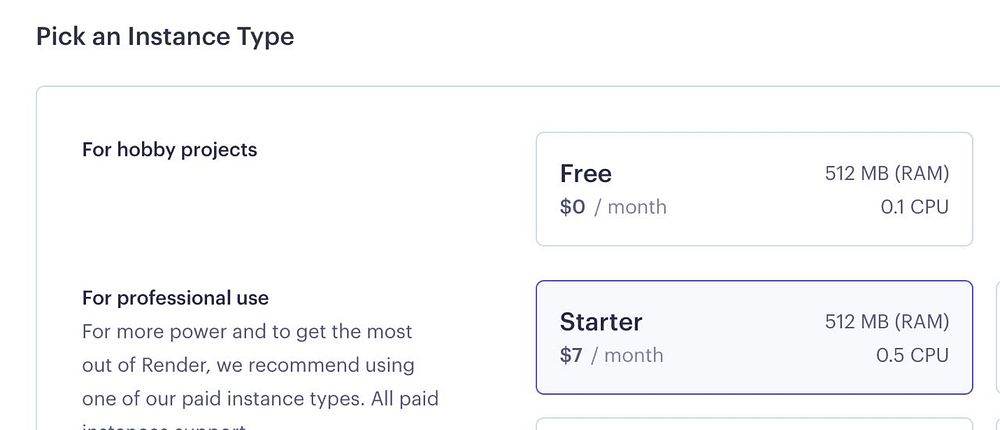The height and width of the screenshot is (430, 1000).
Task: Click 512 MB (RAM) on Free plan
Action: [x=886, y=173]
